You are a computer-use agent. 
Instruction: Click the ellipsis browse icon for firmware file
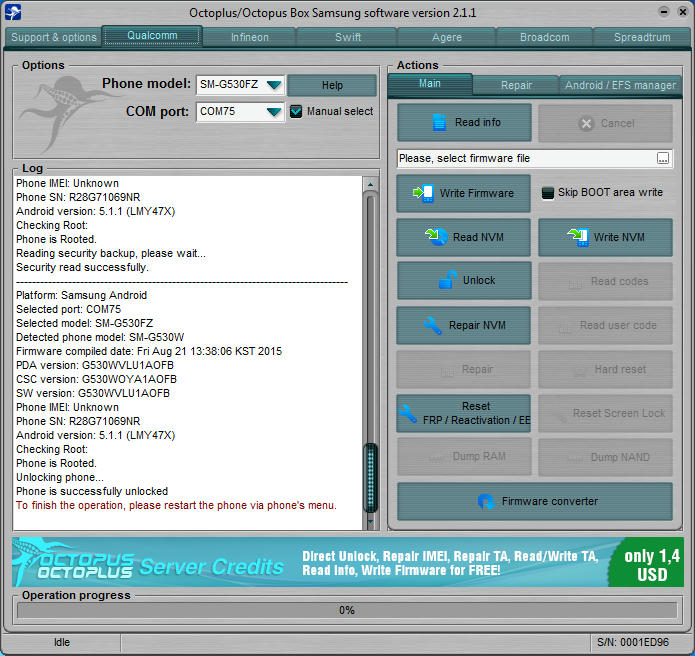point(663,158)
